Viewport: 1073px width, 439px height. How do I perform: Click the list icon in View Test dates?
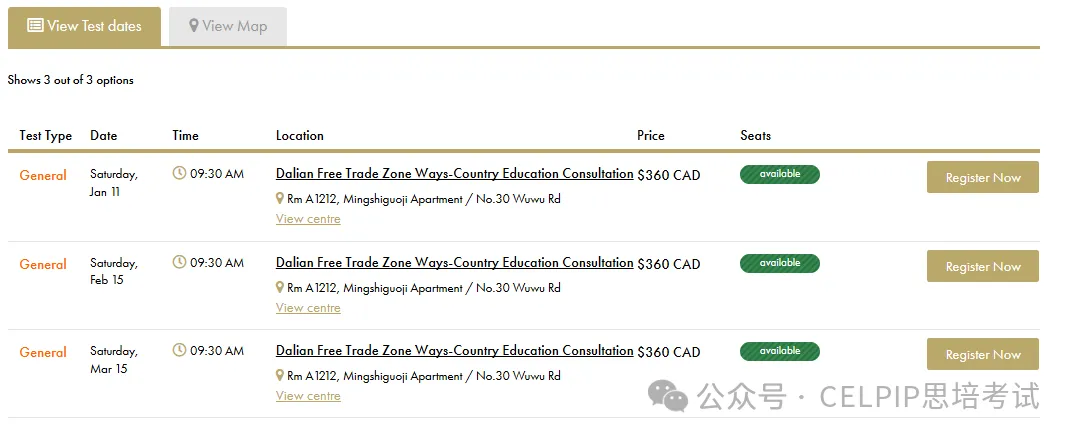click(35, 26)
